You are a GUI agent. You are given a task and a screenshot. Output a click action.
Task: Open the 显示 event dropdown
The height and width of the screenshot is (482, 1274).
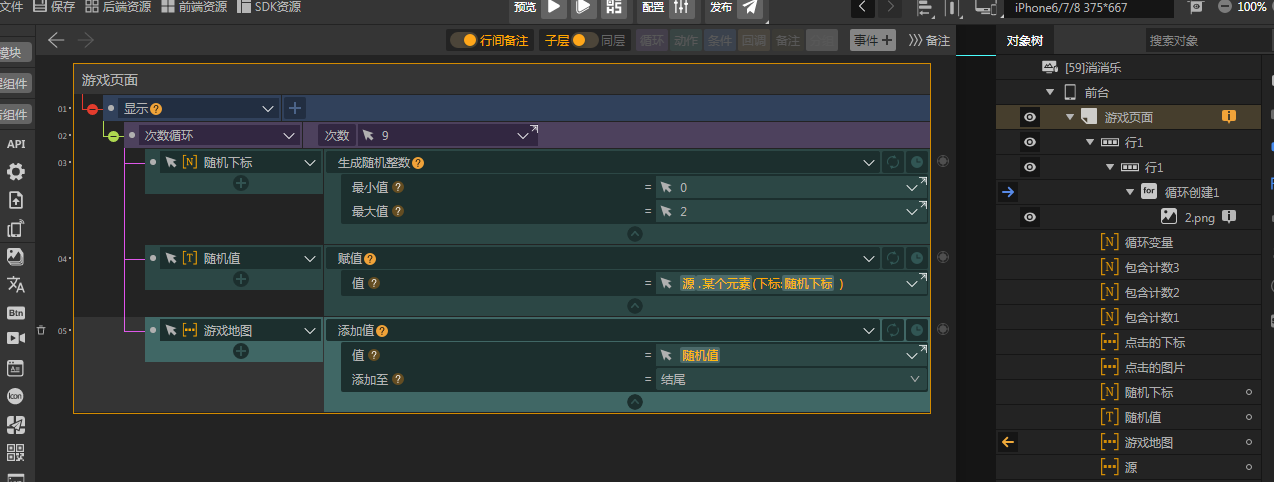268,108
